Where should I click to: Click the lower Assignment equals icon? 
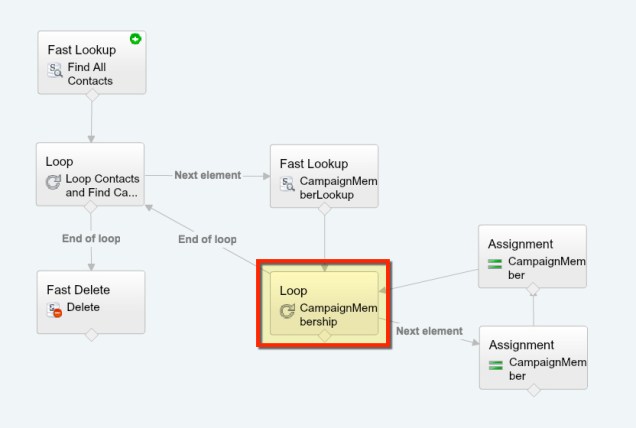point(495,365)
